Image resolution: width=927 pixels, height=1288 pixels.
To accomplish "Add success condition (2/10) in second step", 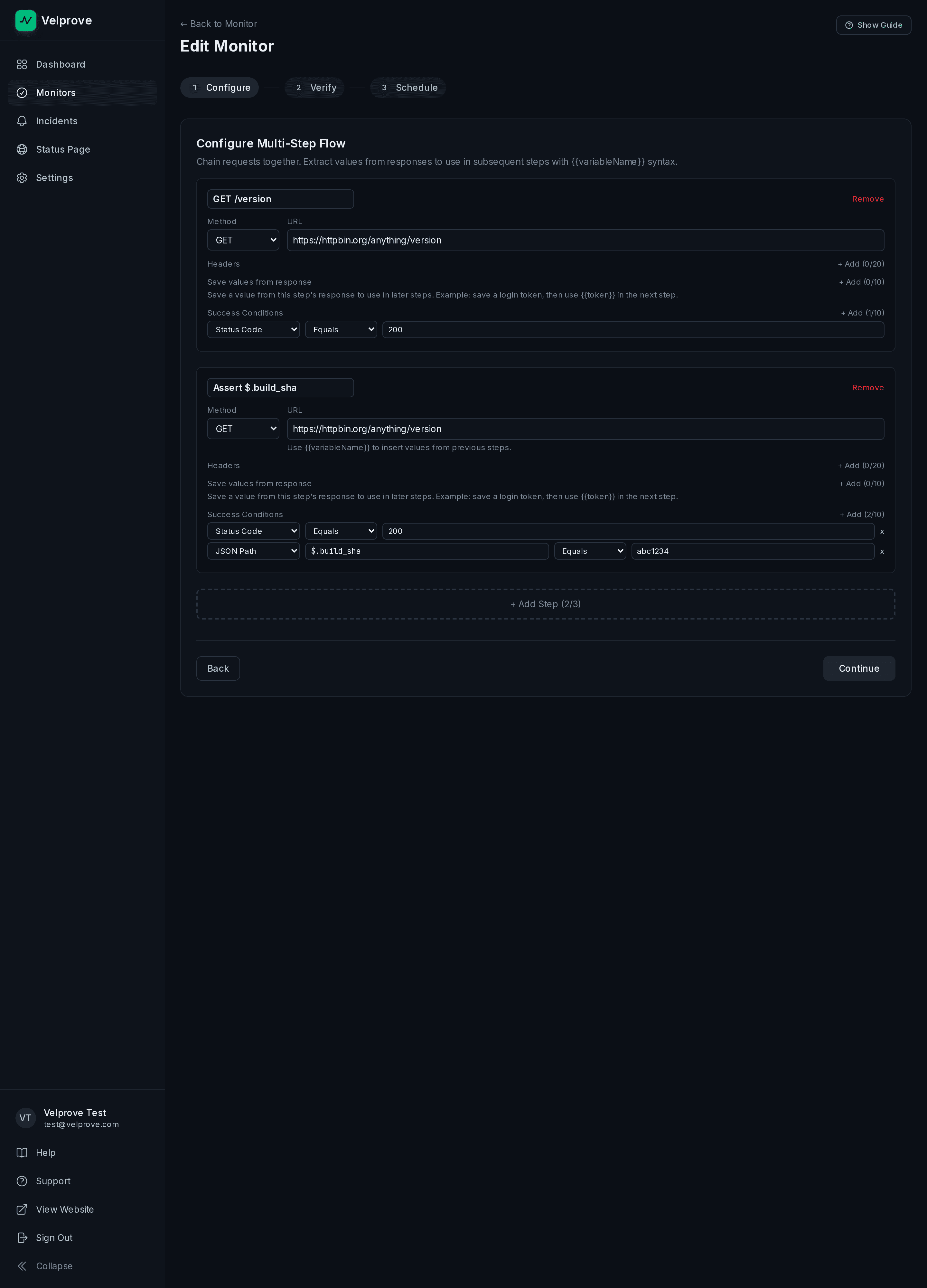I will [862, 515].
